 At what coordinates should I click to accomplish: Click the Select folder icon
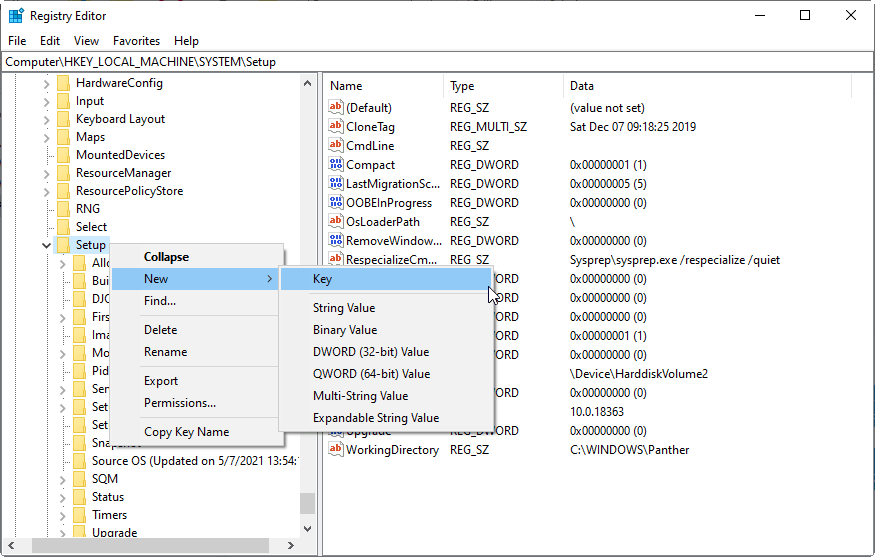click(64, 227)
